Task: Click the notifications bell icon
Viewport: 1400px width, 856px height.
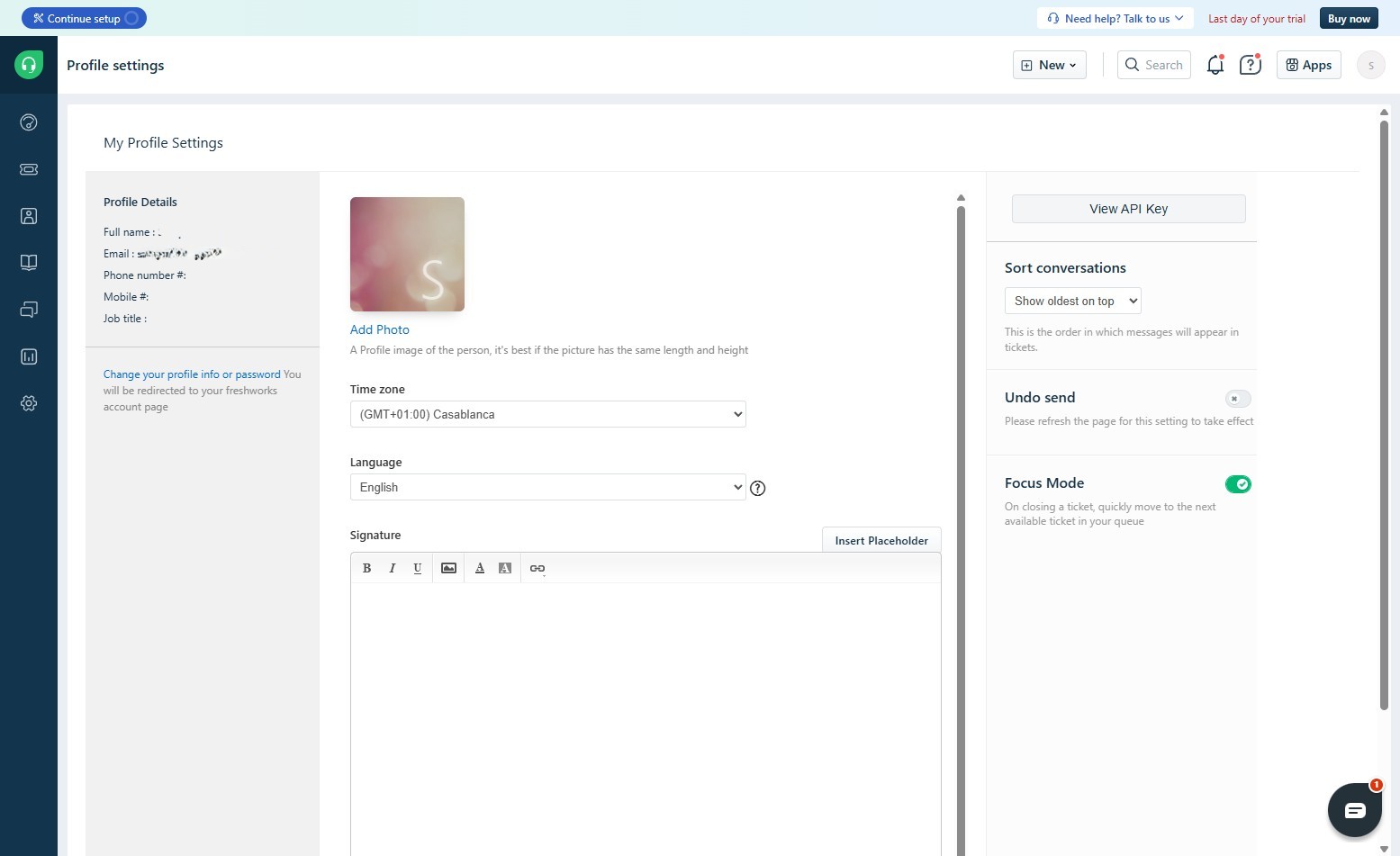Action: tap(1215, 65)
